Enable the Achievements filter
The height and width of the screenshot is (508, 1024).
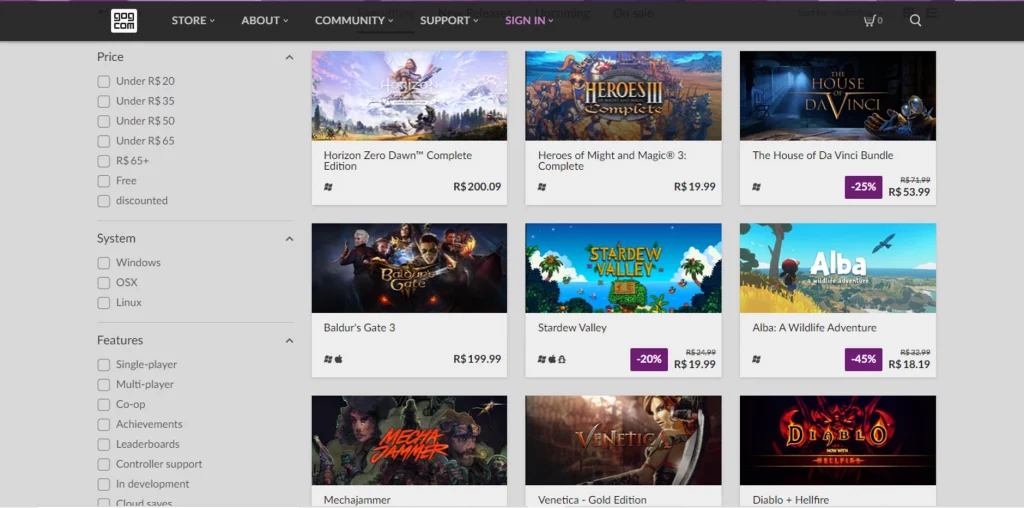tap(103, 424)
